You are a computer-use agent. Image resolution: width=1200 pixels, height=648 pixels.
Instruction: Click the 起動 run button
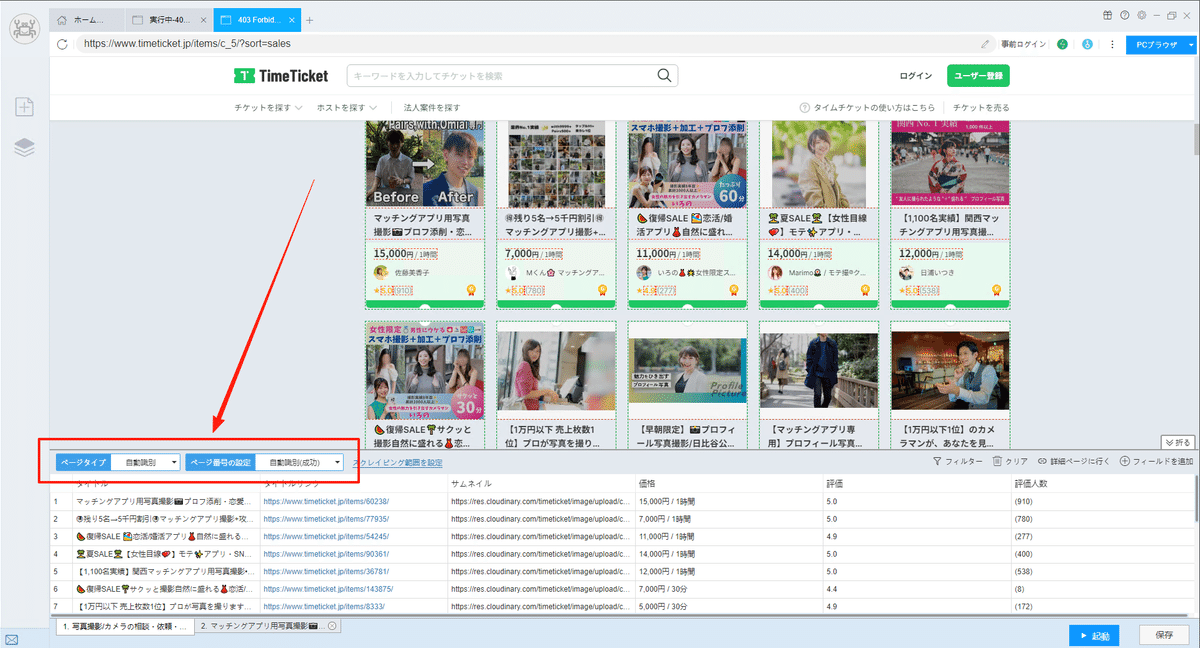click(x=1094, y=635)
